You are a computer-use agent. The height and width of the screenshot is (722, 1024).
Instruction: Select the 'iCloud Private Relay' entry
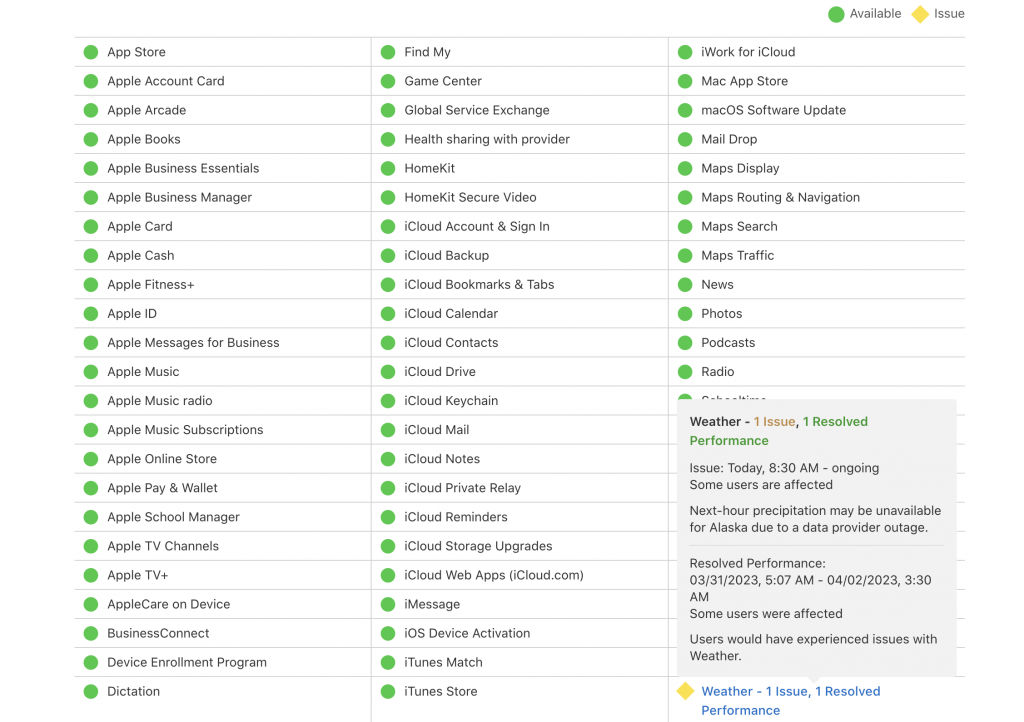click(x=462, y=488)
